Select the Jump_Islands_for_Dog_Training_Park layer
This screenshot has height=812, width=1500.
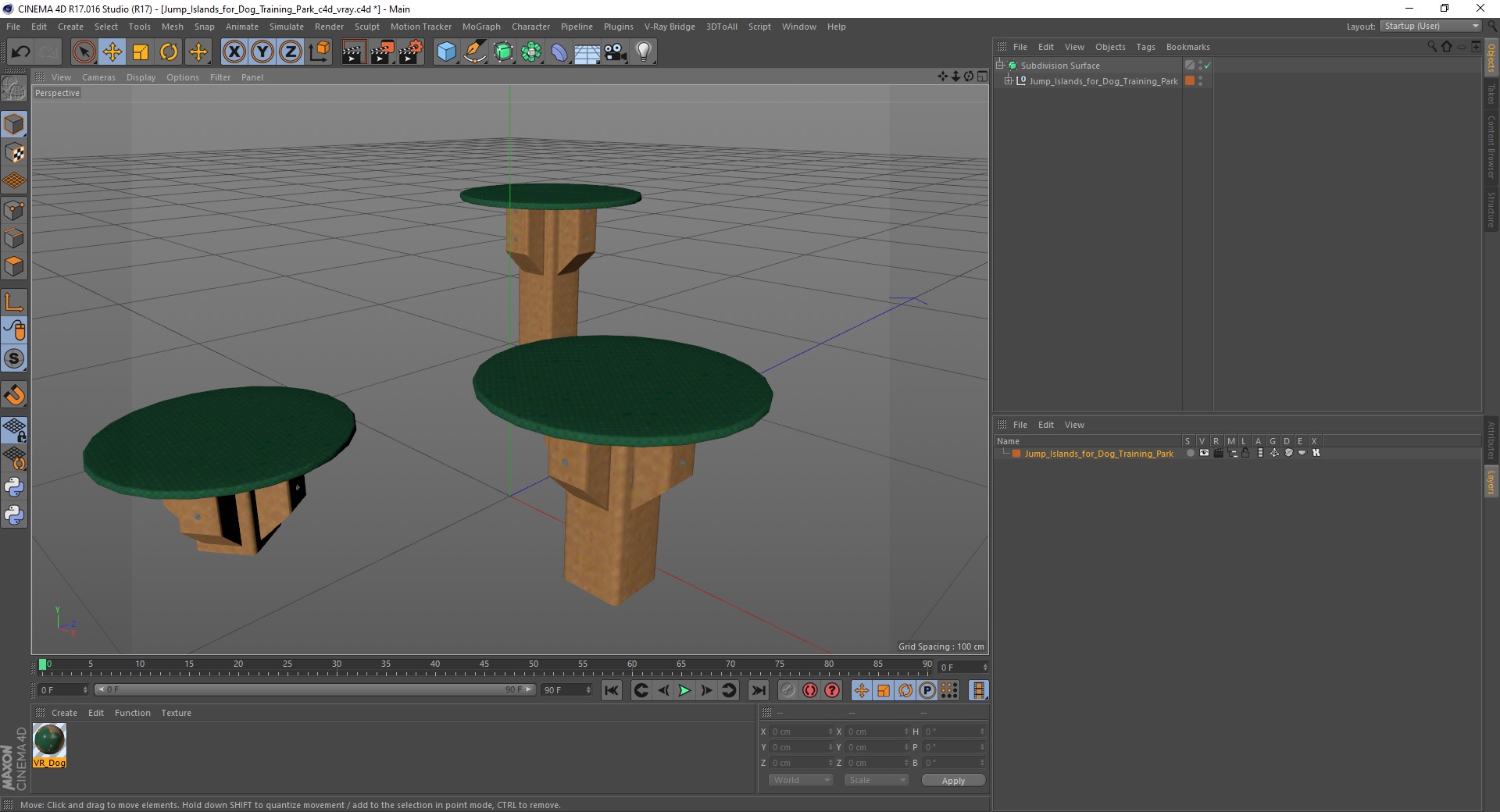(1098, 454)
